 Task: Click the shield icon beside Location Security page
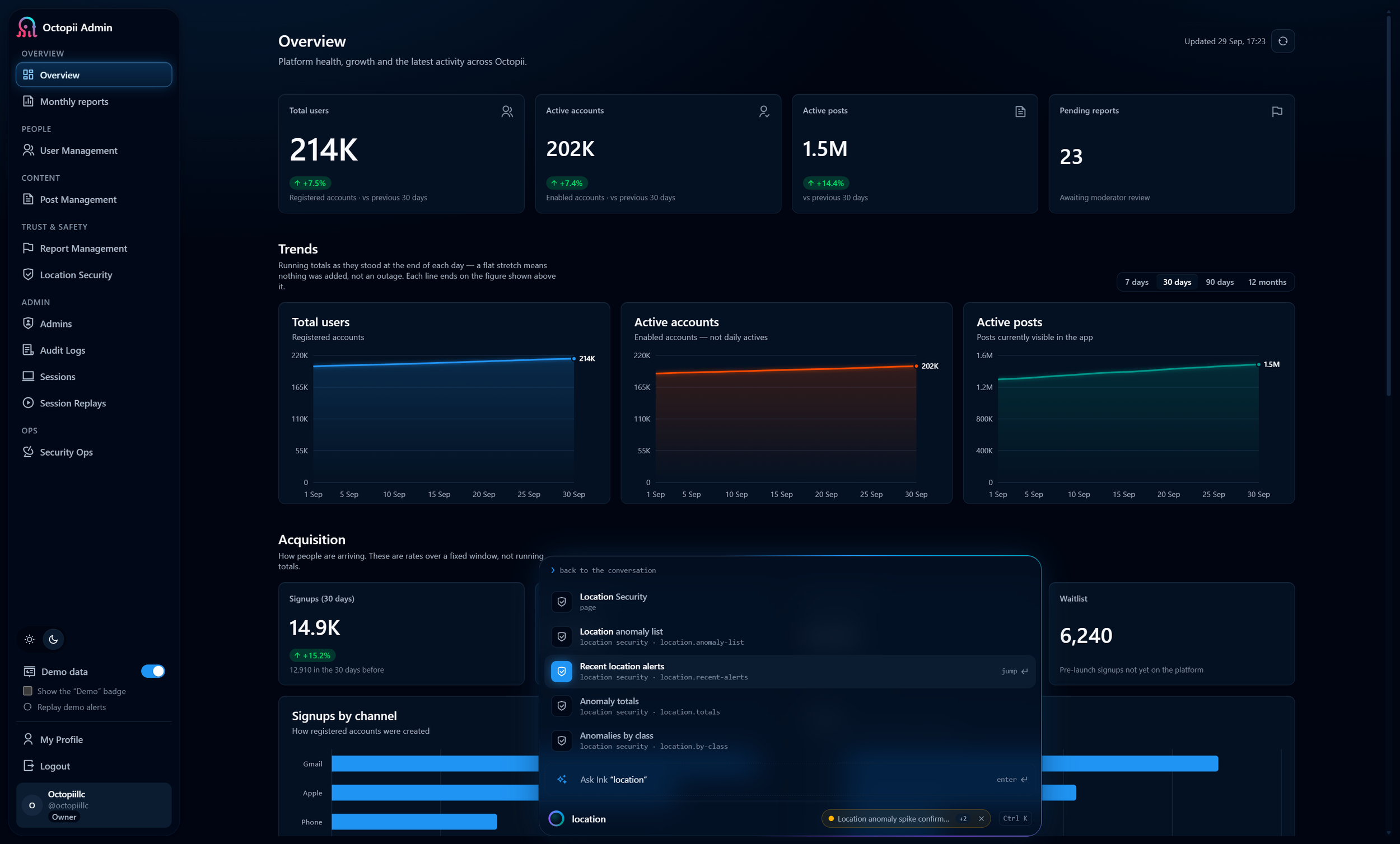click(561, 602)
